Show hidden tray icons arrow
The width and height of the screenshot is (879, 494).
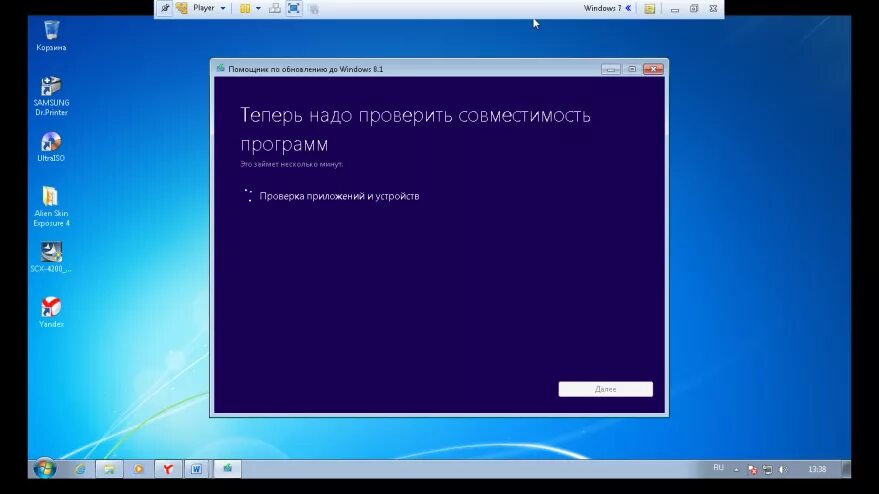(x=736, y=470)
